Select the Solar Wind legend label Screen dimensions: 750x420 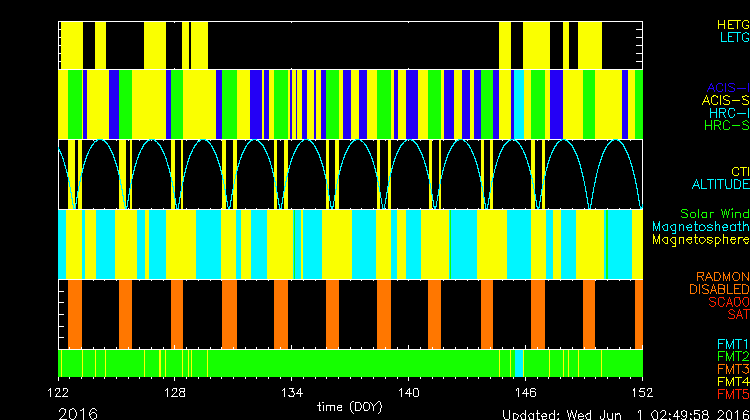click(714, 214)
